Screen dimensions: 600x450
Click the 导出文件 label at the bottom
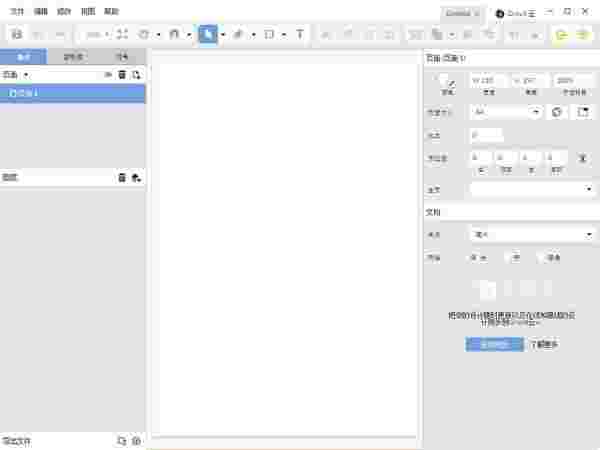pyautogui.click(x=16, y=441)
